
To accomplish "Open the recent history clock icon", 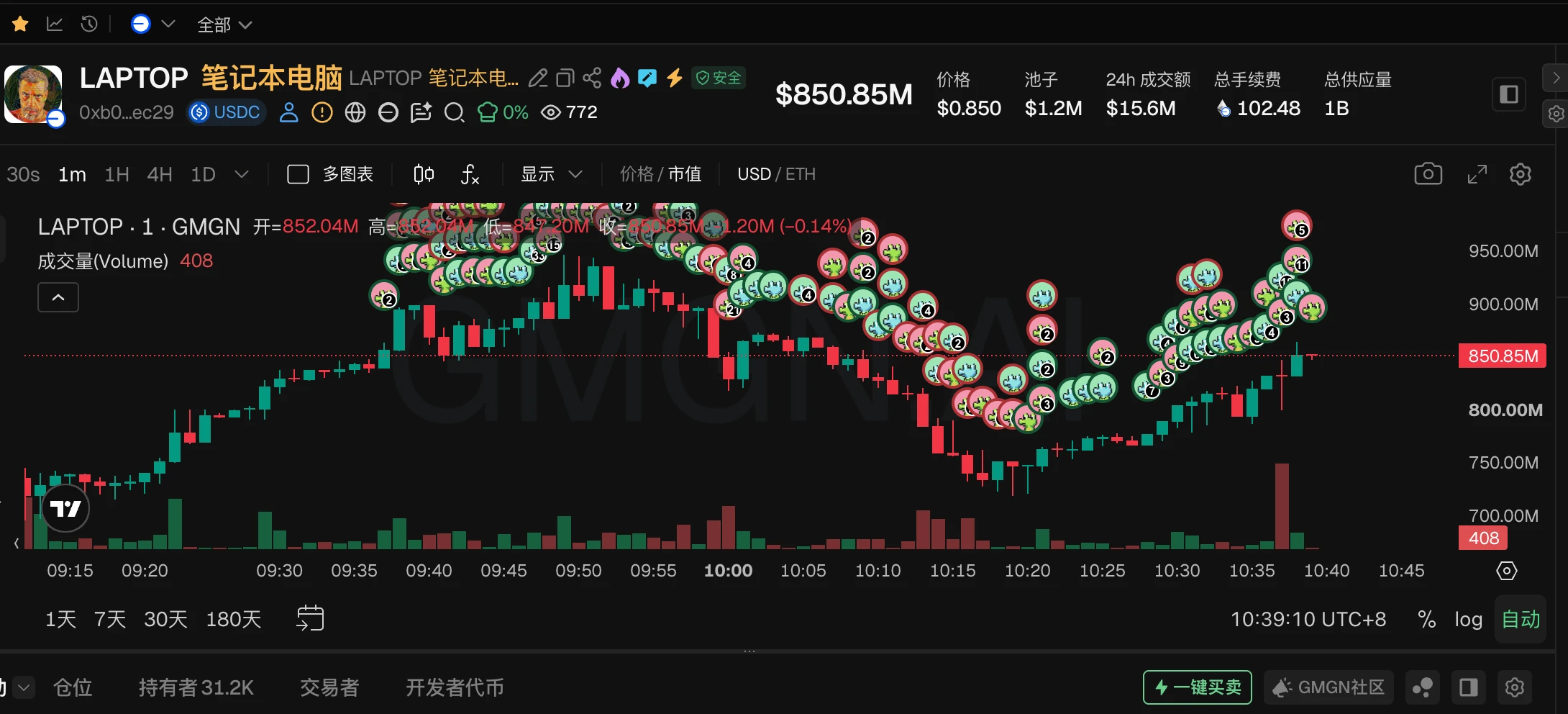I will tap(89, 24).
